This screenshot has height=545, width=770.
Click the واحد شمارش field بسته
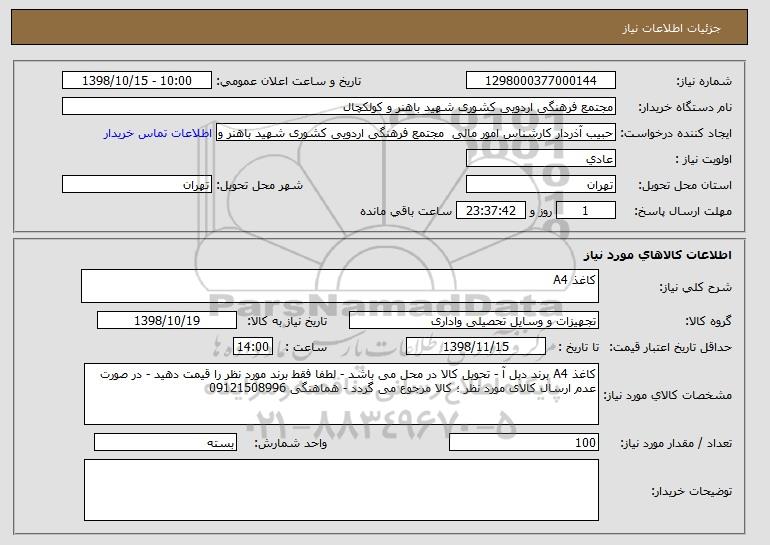tap(165, 442)
